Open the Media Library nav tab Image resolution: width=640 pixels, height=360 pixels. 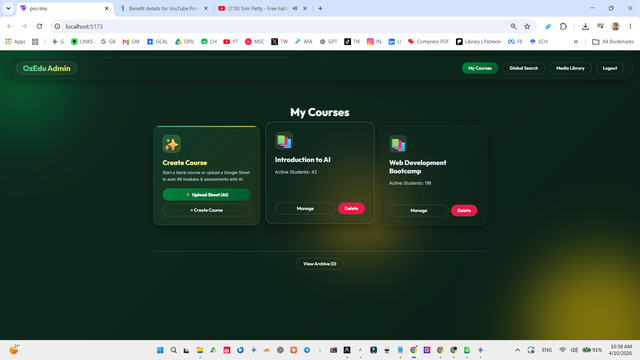click(x=570, y=68)
